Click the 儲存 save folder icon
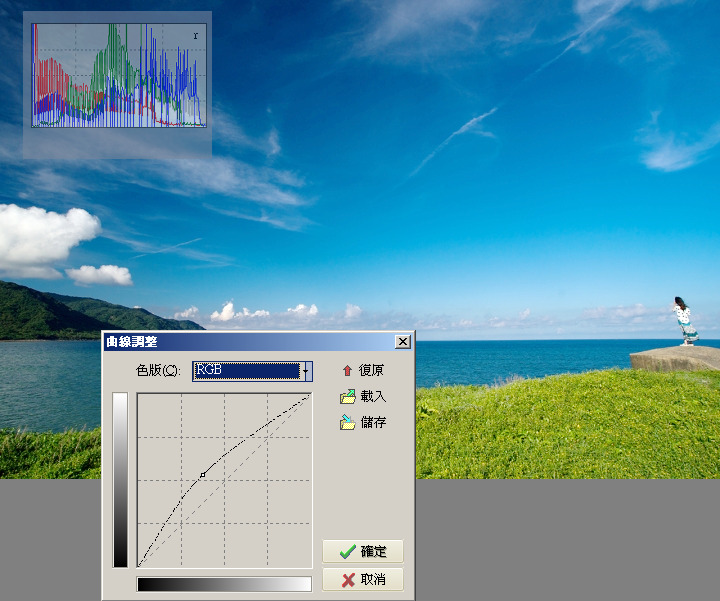 click(x=347, y=423)
